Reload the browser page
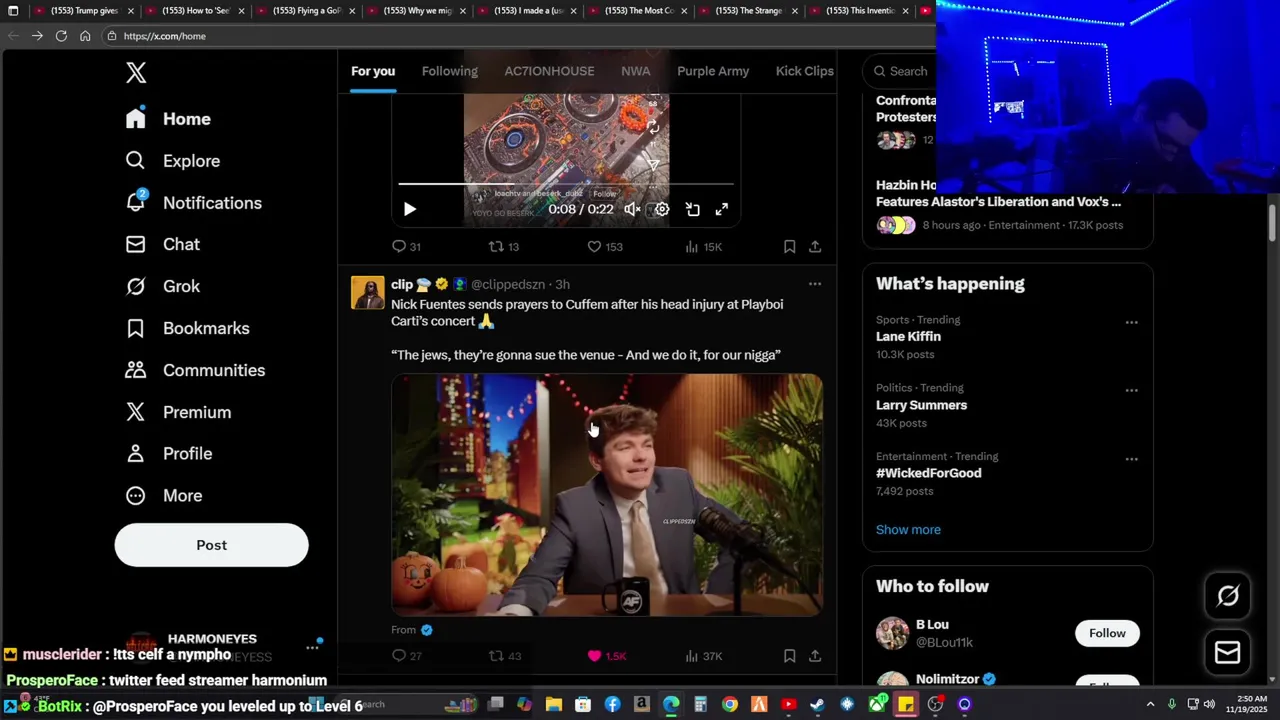The width and height of the screenshot is (1280, 720). coord(61,36)
